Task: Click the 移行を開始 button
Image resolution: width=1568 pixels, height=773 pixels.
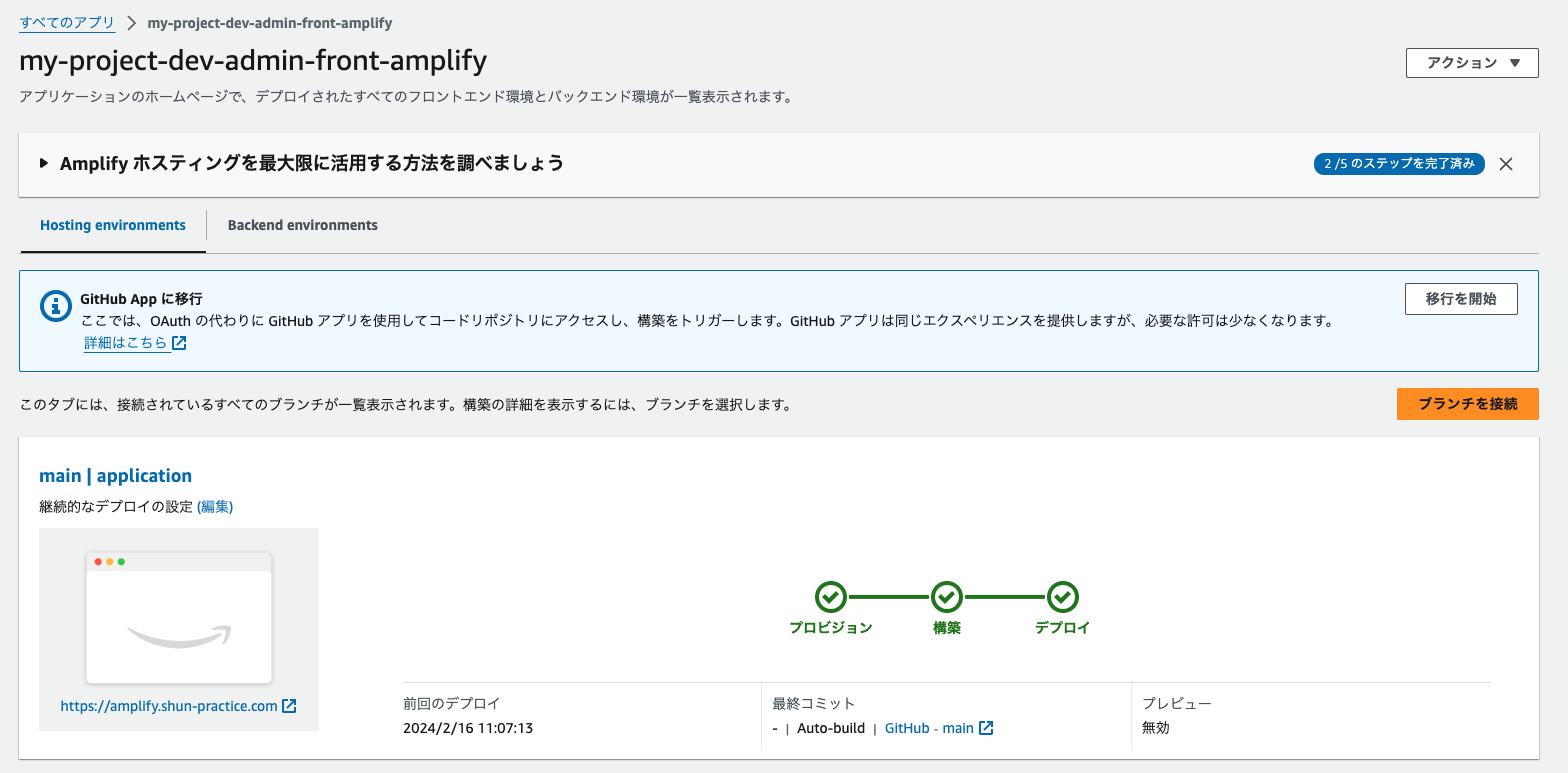Action: (1461, 299)
